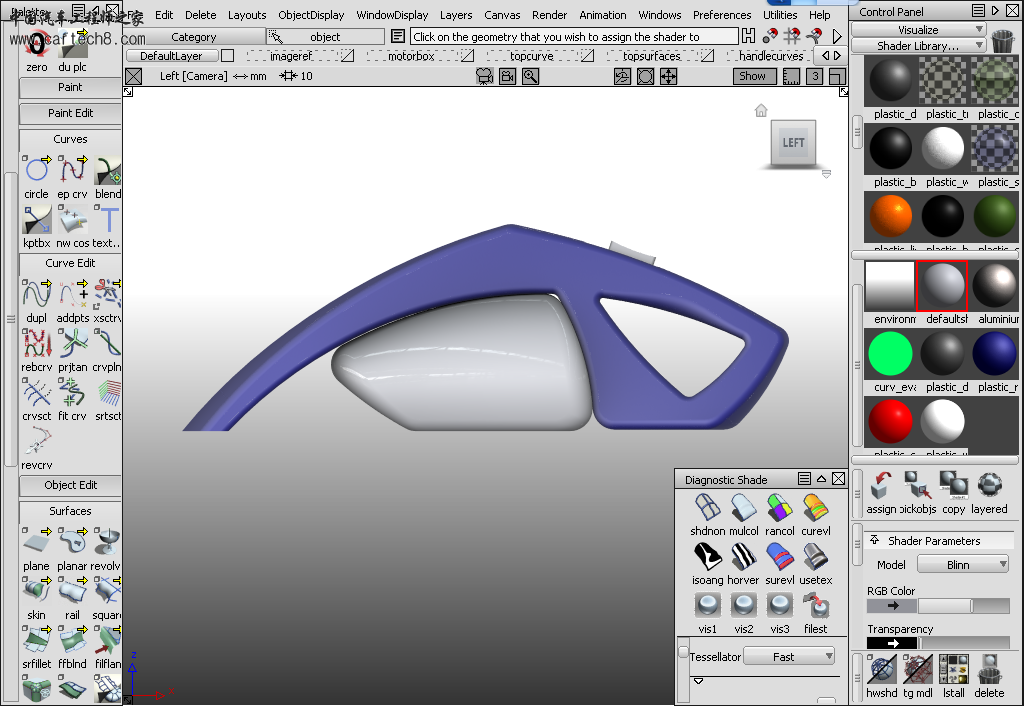This screenshot has height=706, width=1024.
Task: Choose the addpts curve edit tool
Action: pyautogui.click(x=72, y=295)
